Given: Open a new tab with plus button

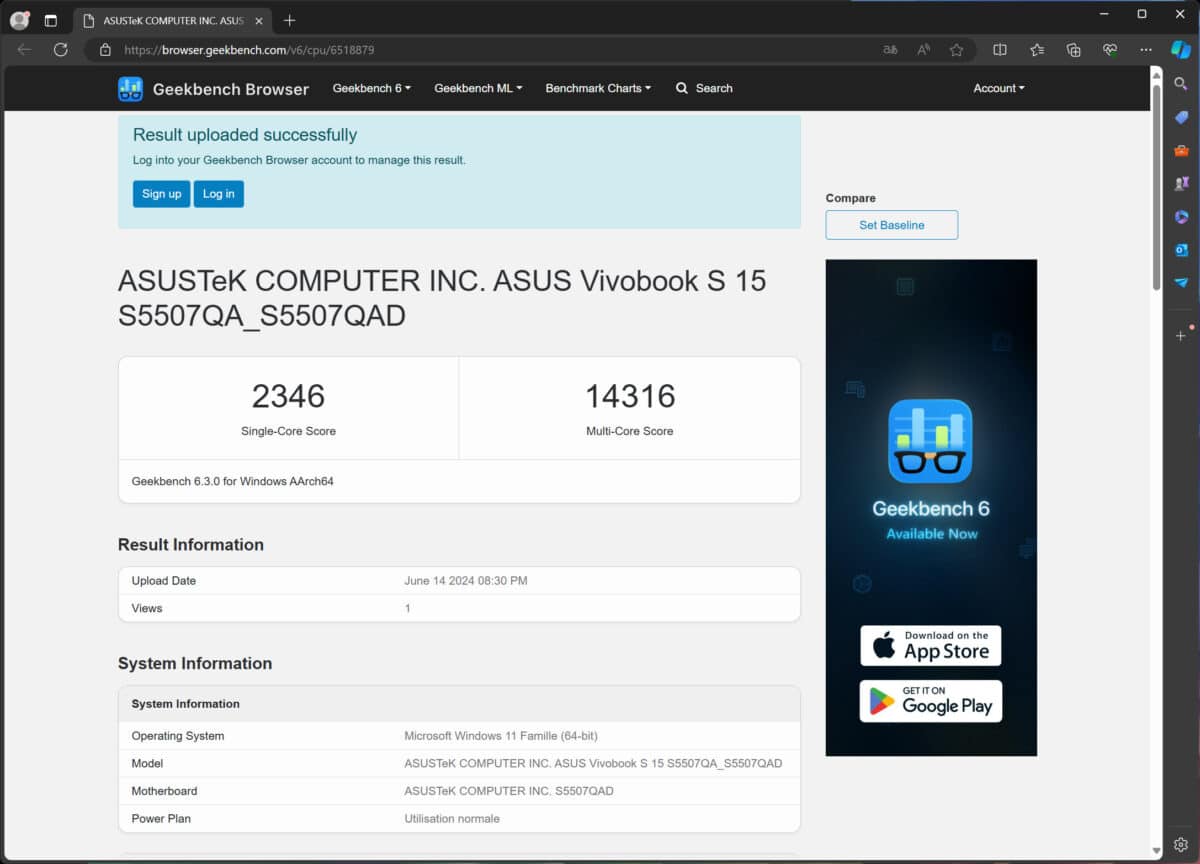Looking at the screenshot, I should (290, 20).
